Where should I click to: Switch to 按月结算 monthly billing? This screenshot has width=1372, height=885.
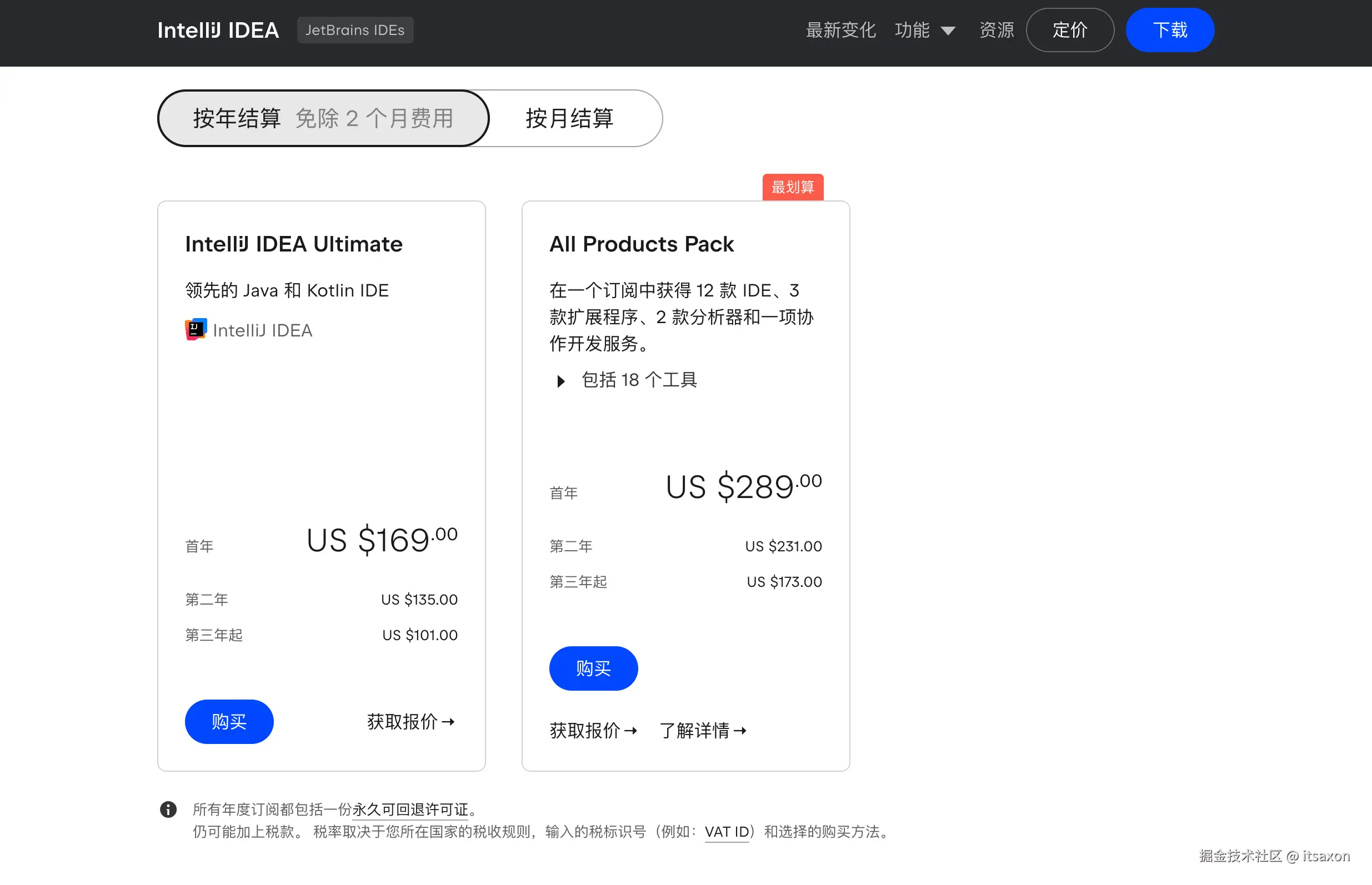(x=569, y=118)
